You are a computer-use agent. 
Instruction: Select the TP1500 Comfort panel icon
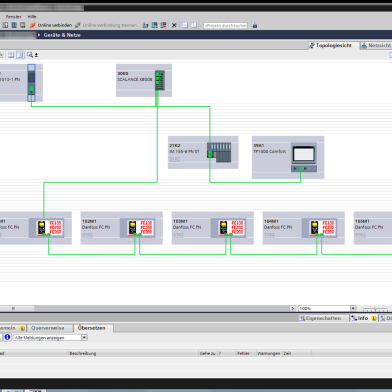tap(304, 158)
